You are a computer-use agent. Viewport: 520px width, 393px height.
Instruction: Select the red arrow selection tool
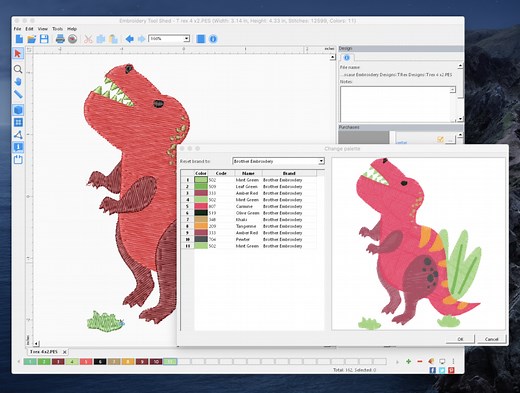[x=18, y=53]
